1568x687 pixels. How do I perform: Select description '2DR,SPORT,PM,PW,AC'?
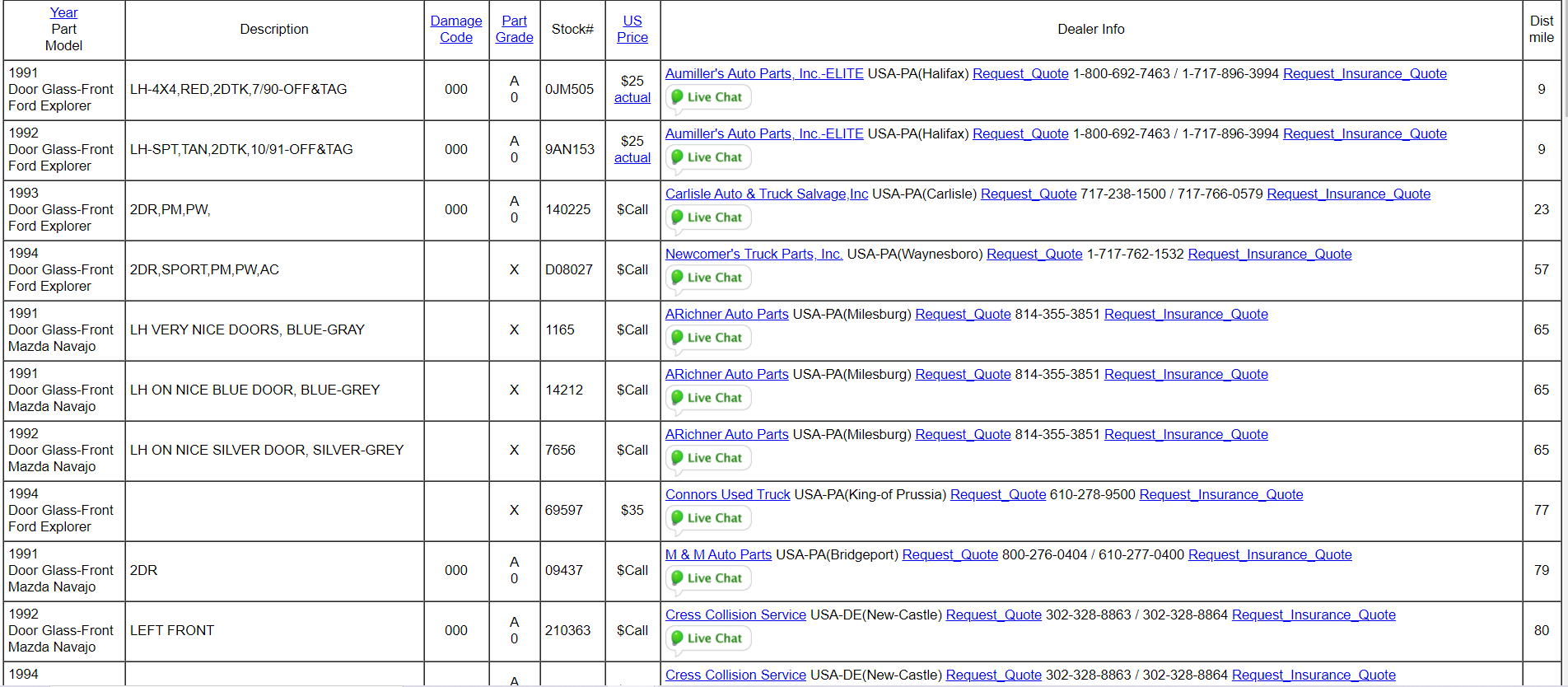pyautogui.click(x=204, y=269)
